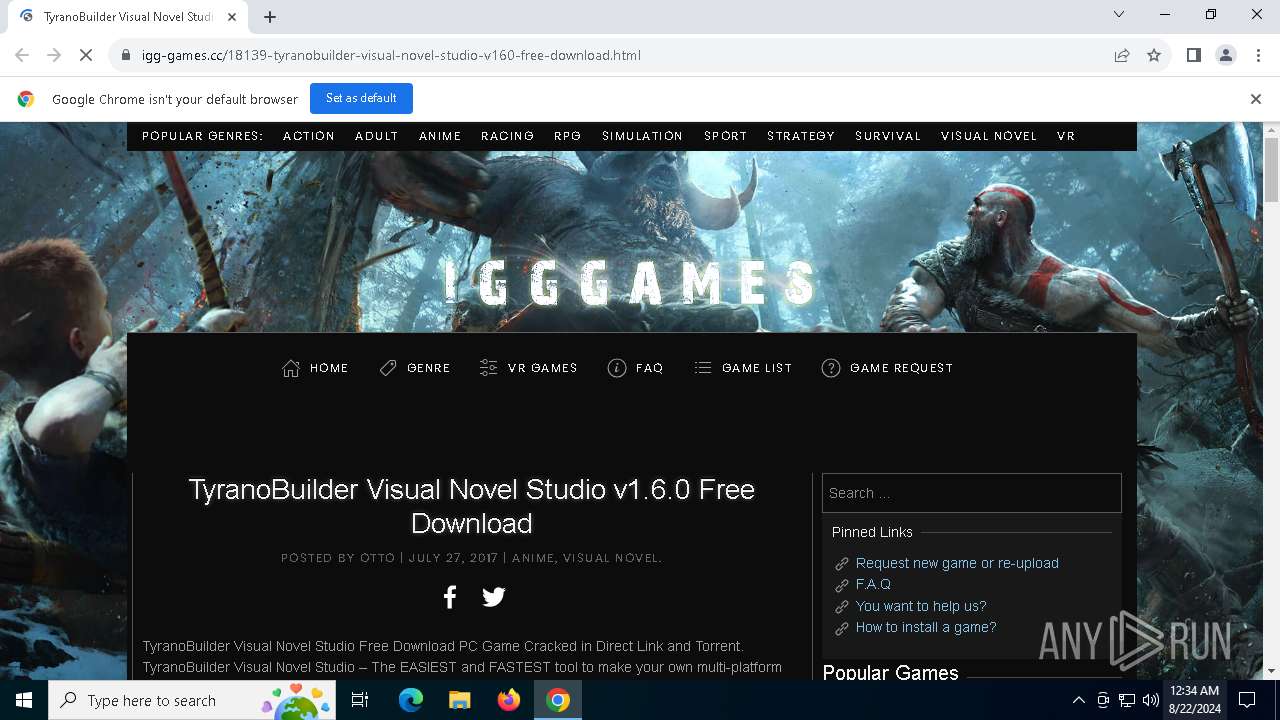The width and height of the screenshot is (1280, 720).
Task: Click the page vertical scrollbar thumb
Action: 1271,170
